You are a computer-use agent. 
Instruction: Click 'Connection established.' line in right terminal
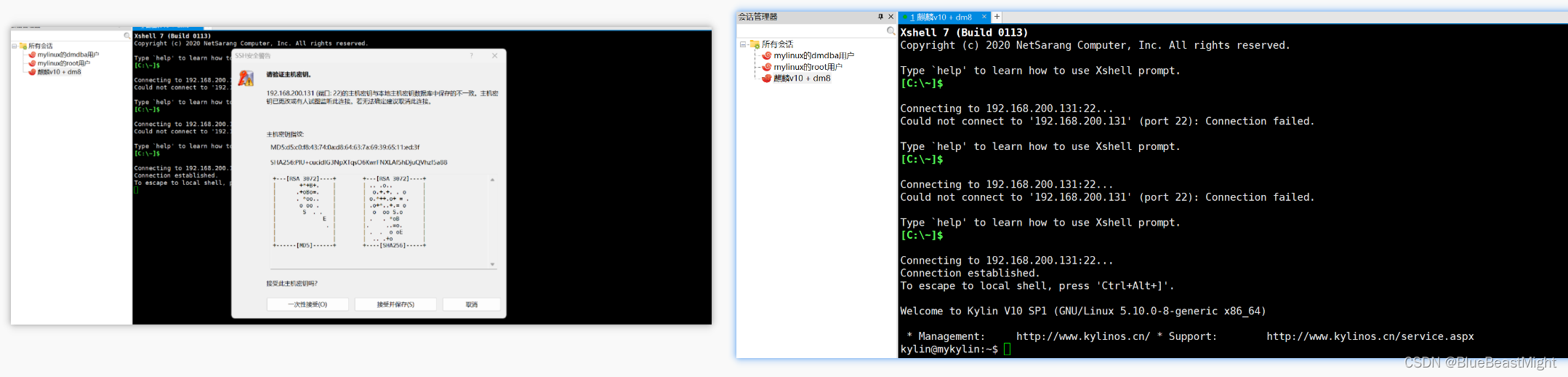pos(970,273)
